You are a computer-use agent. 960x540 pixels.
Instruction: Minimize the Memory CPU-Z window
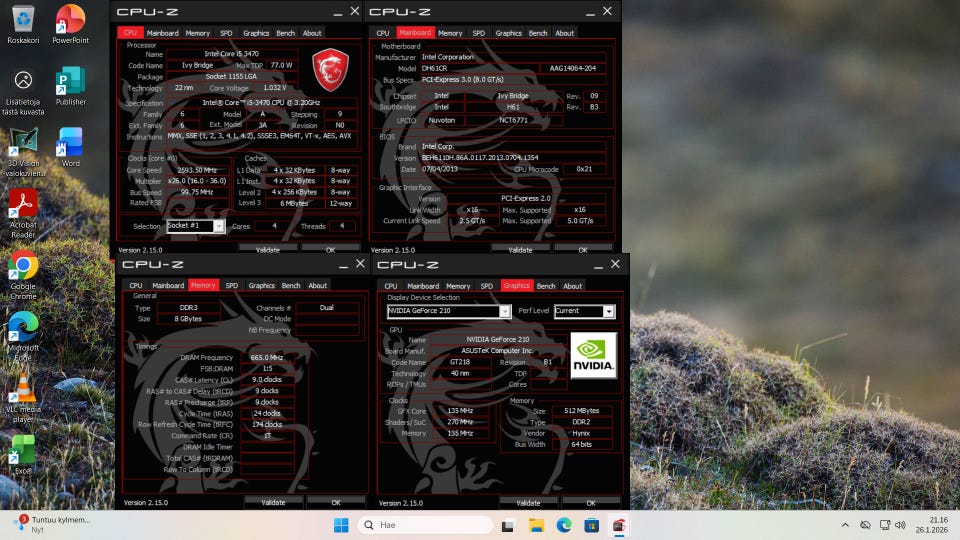pos(343,264)
